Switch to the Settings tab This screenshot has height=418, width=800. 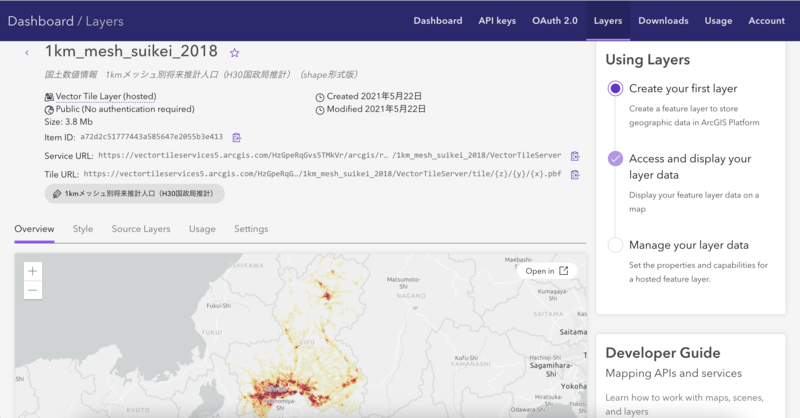(x=251, y=229)
